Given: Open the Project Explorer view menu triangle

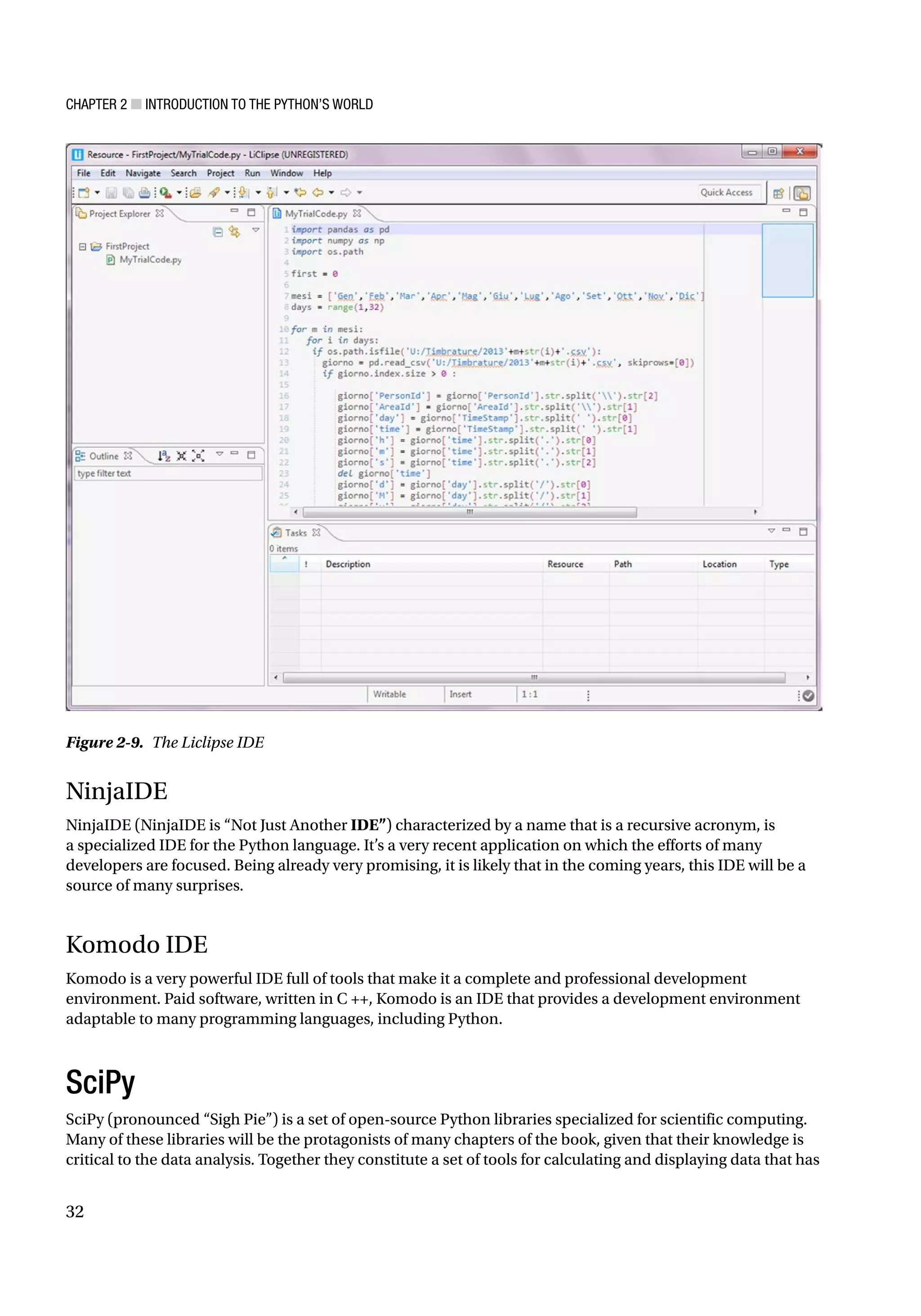Looking at the screenshot, I should pos(255,230).
